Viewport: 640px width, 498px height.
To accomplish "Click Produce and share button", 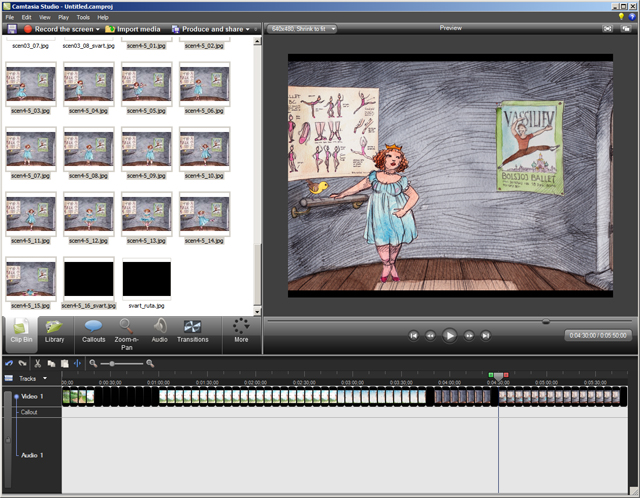I will [x=207, y=29].
